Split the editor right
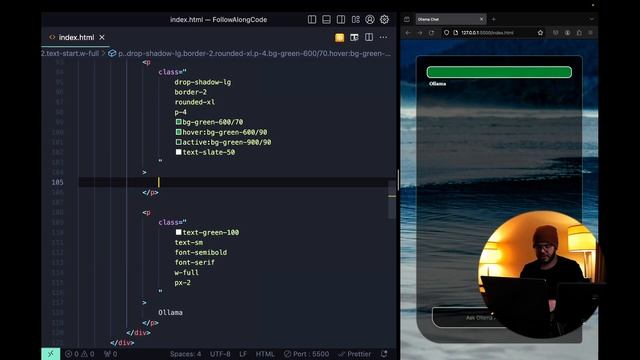640x360 pixels. pos(369,38)
